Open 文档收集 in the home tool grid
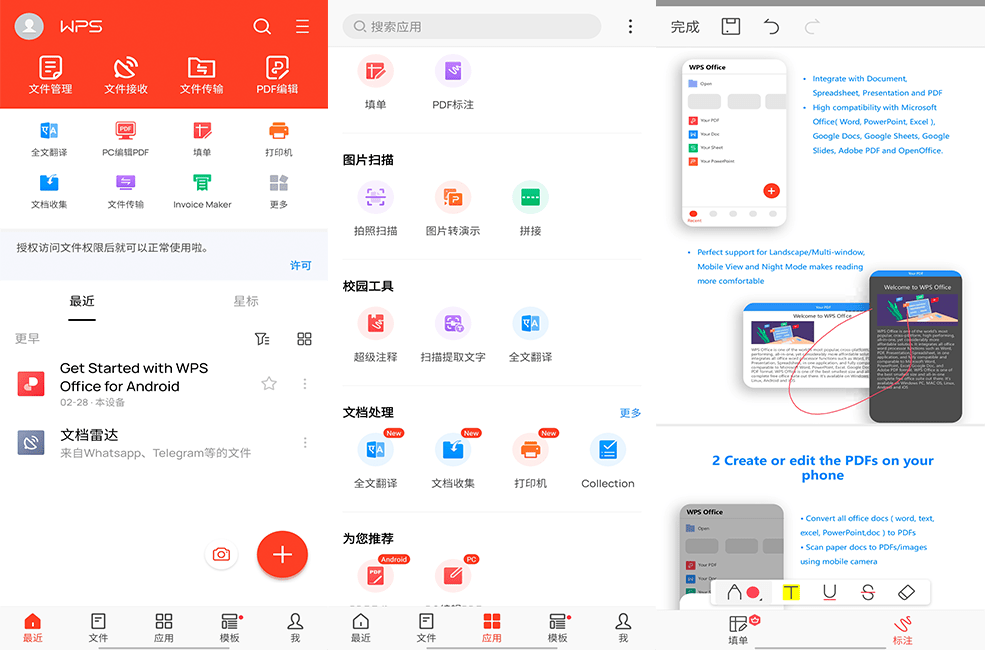The height and width of the screenshot is (650, 985). (x=49, y=192)
